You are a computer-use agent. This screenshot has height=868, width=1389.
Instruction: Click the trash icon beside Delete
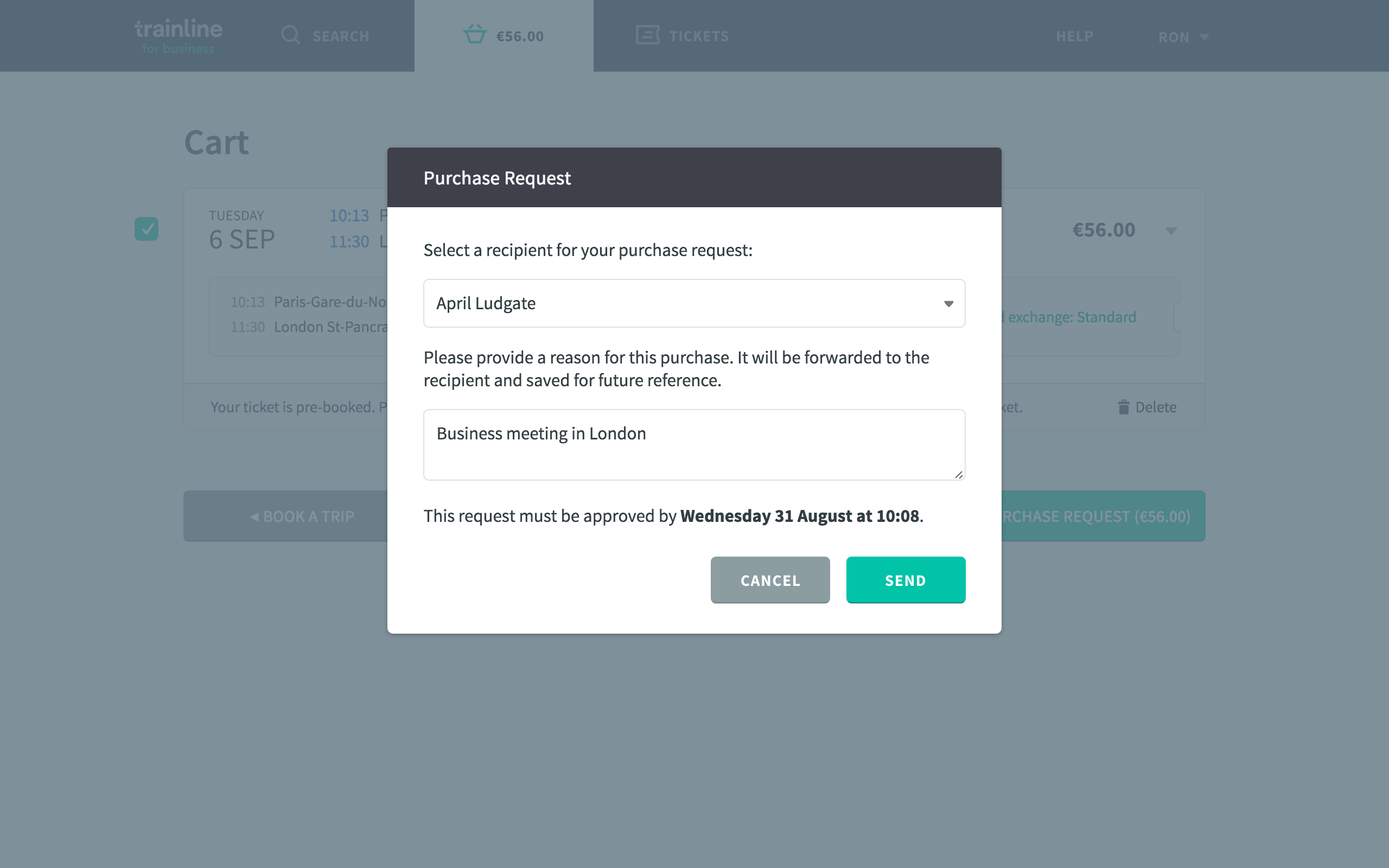pos(1123,406)
